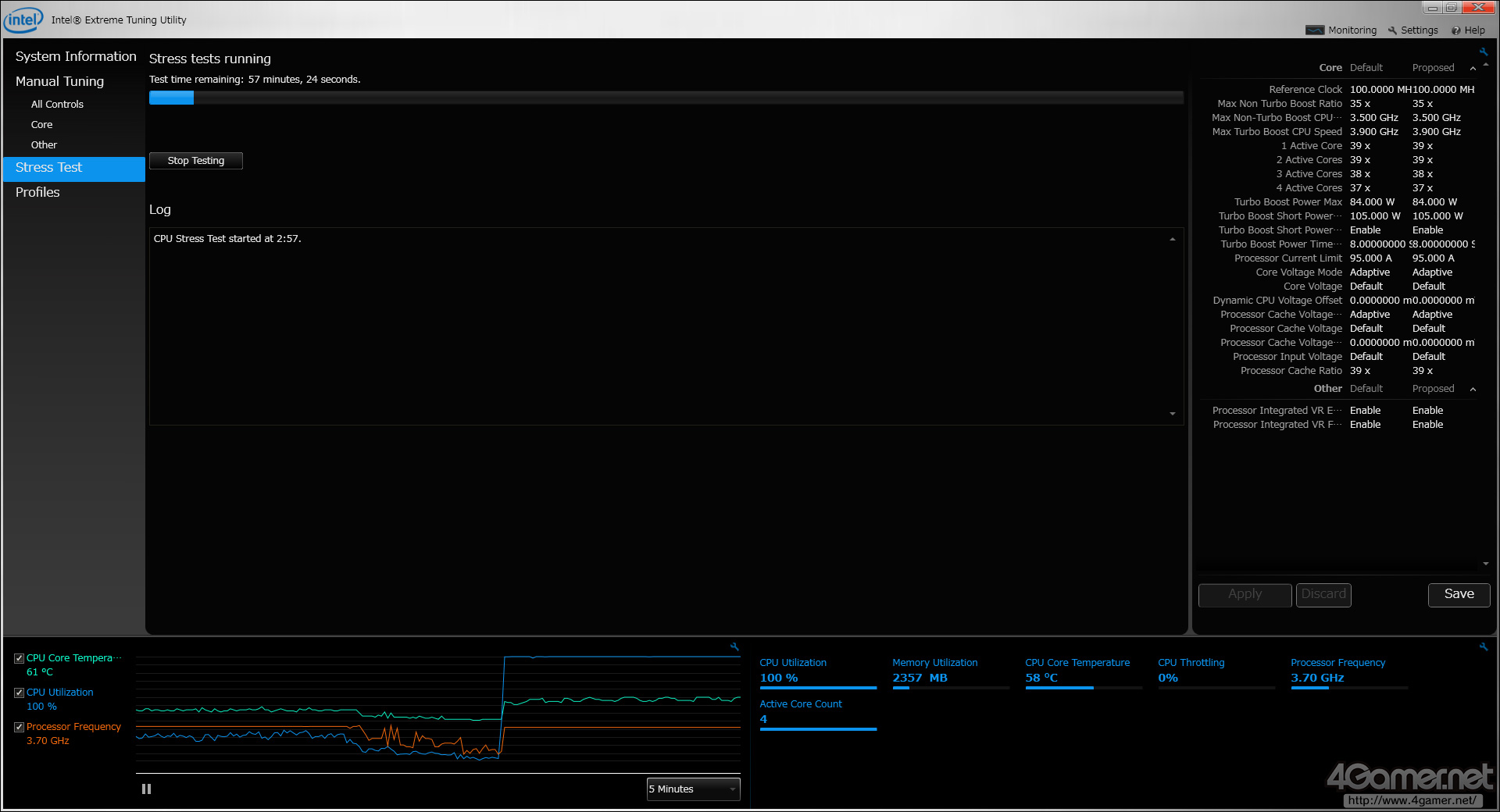Open Help via the question mark icon

(x=1455, y=30)
